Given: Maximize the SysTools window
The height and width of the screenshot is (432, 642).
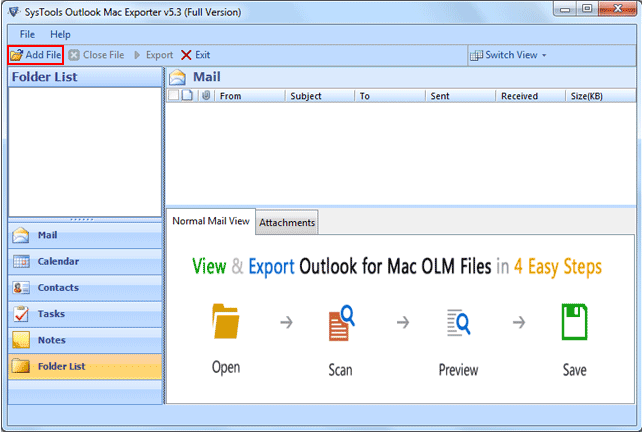Looking at the screenshot, I should [587, 9].
